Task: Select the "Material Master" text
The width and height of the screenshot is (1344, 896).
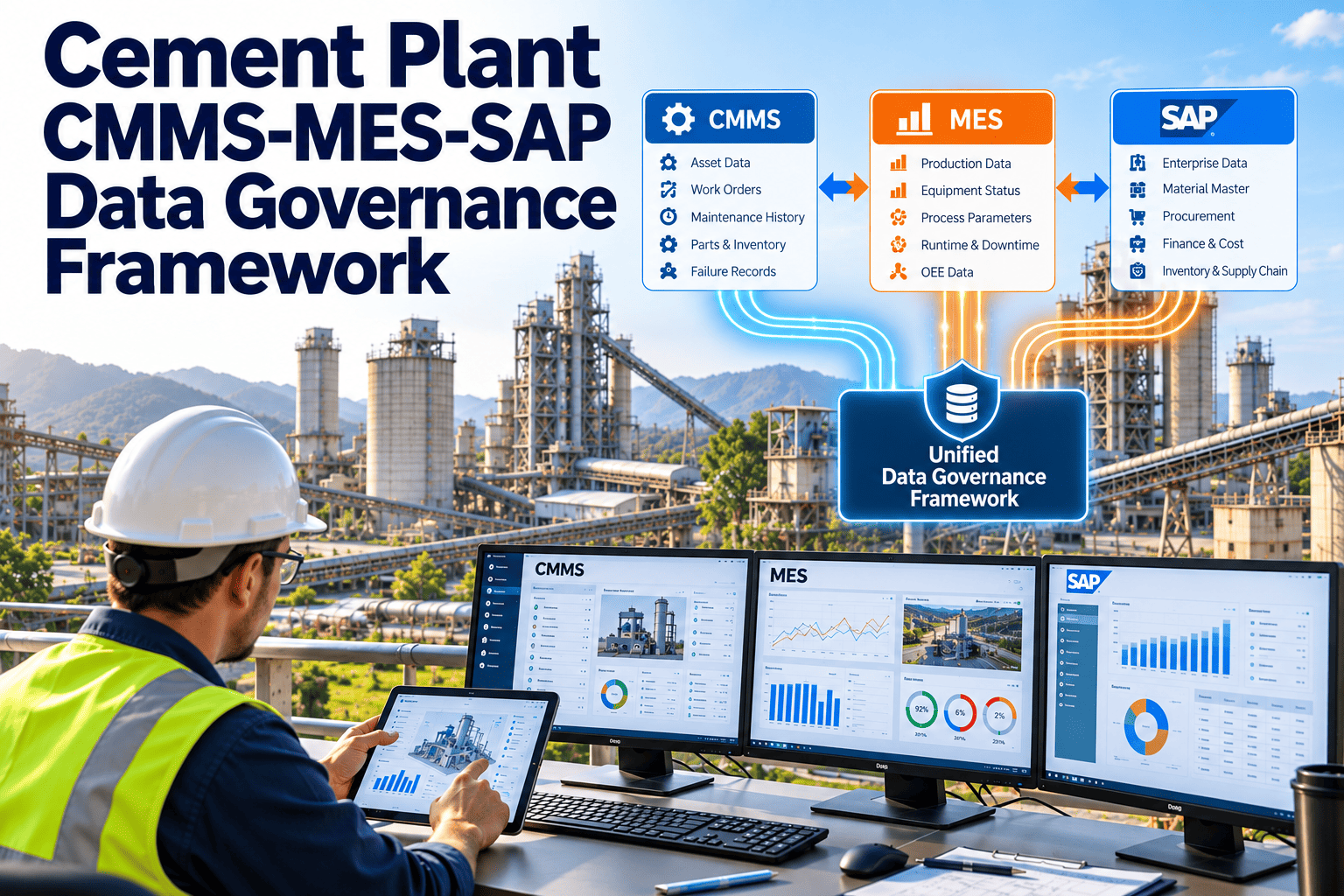Action: tap(1206, 189)
